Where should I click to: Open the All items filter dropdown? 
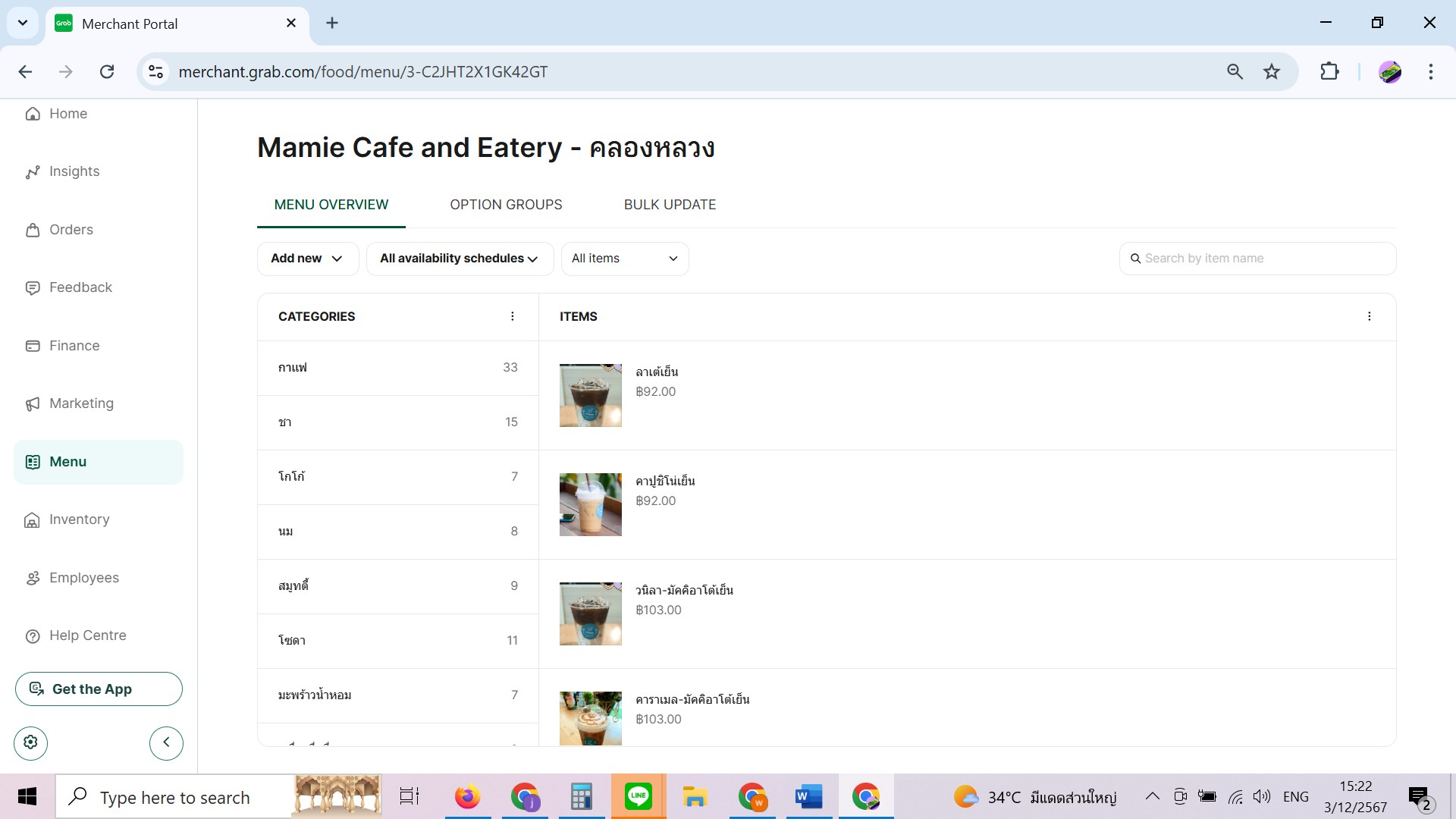pyautogui.click(x=625, y=259)
